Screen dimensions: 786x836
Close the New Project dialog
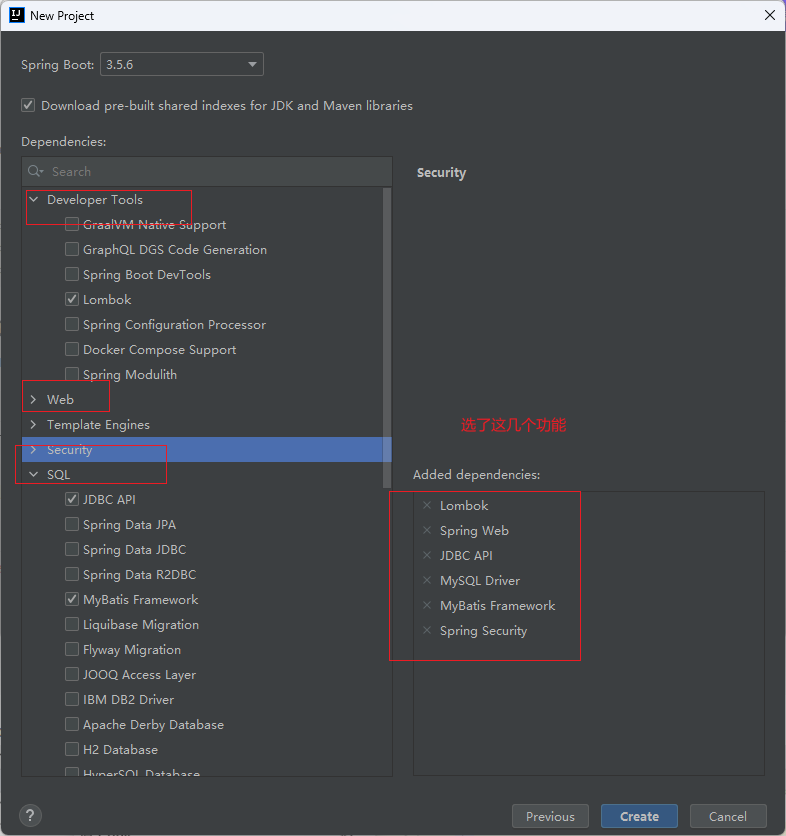point(769,15)
